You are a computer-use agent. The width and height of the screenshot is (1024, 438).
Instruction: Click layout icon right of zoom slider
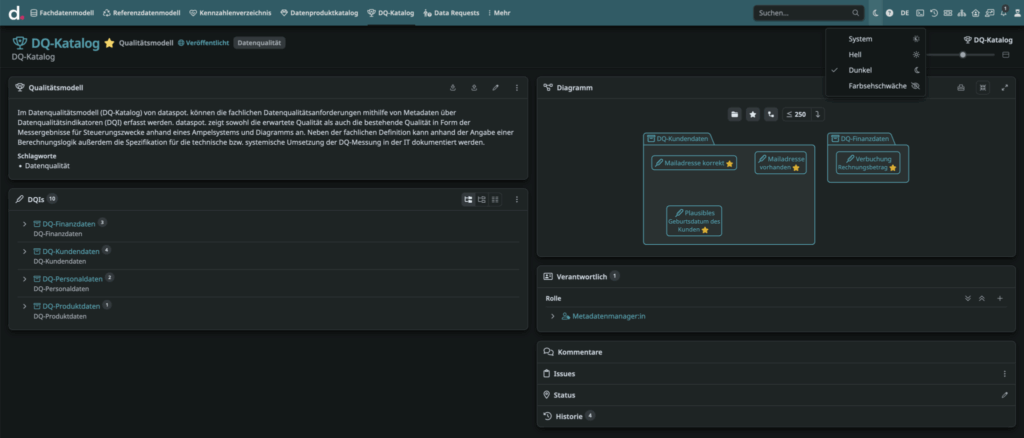(1006, 55)
